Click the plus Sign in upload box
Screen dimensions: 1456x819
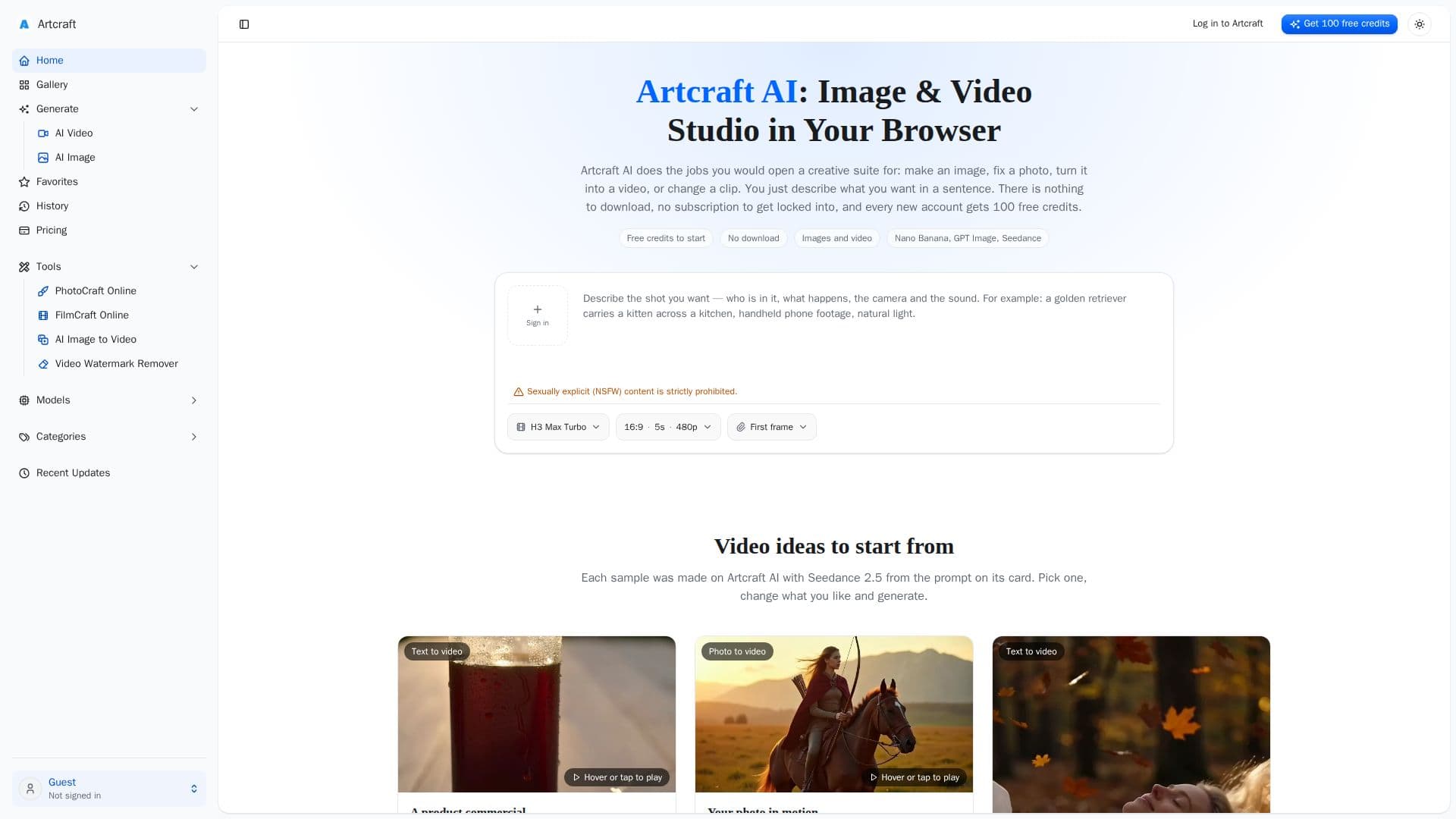coord(538,315)
